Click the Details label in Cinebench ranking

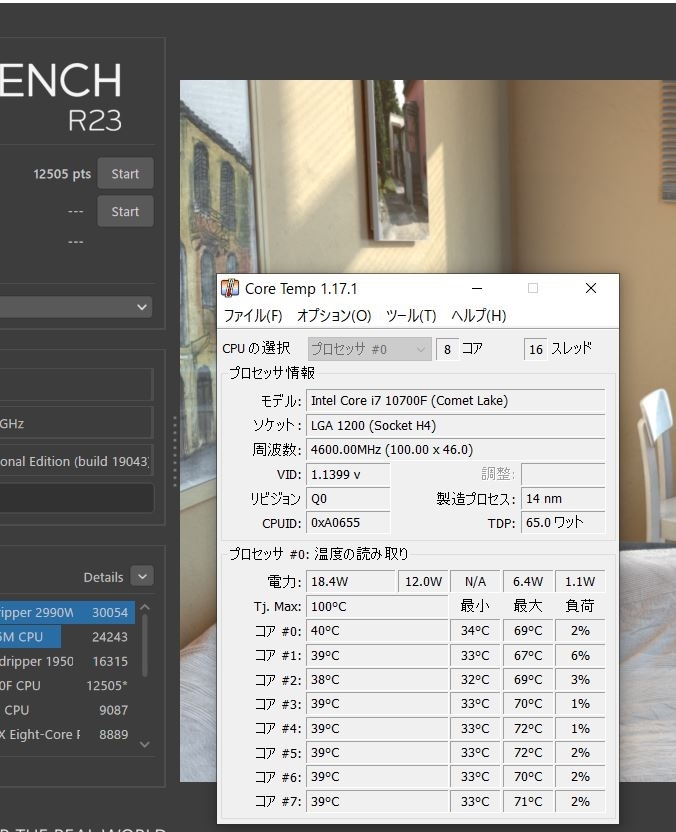pos(103,577)
